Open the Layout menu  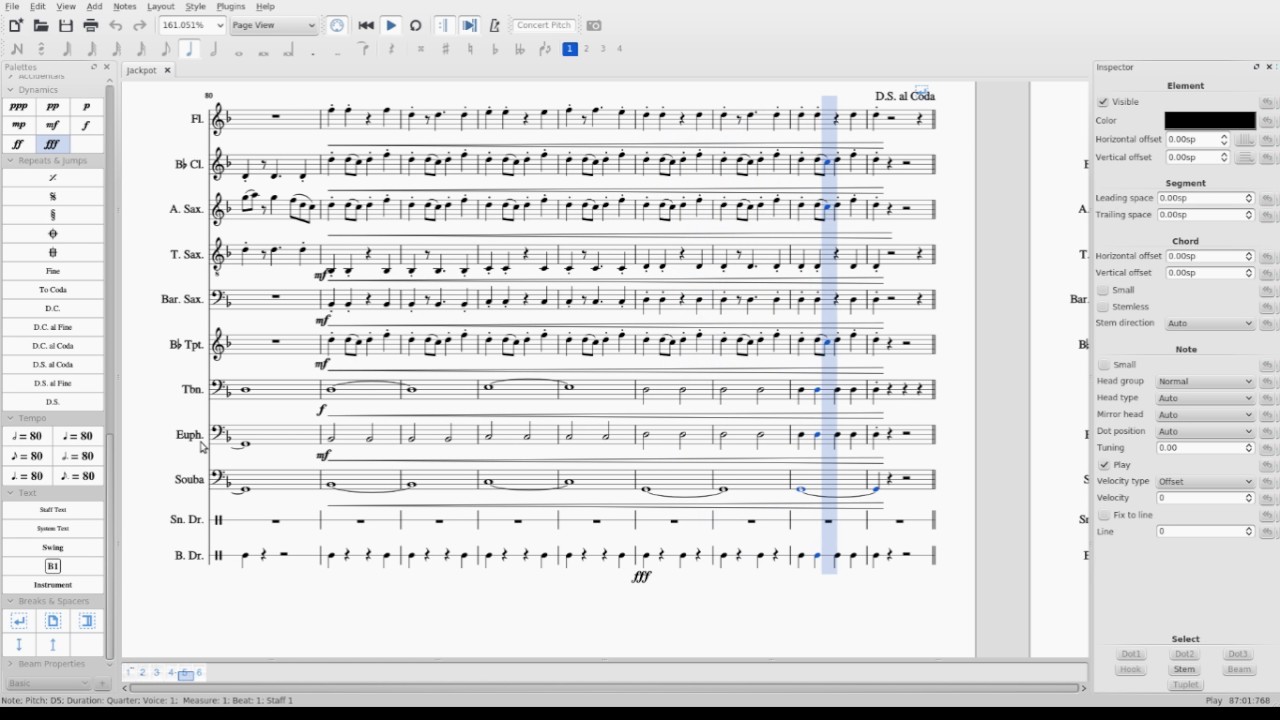pyautogui.click(x=160, y=6)
